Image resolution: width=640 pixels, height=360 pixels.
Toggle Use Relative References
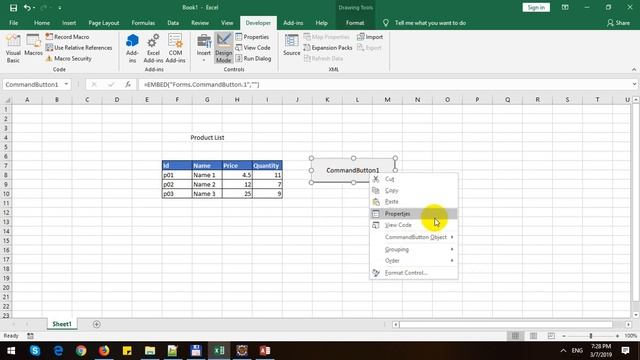pos(78,48)
